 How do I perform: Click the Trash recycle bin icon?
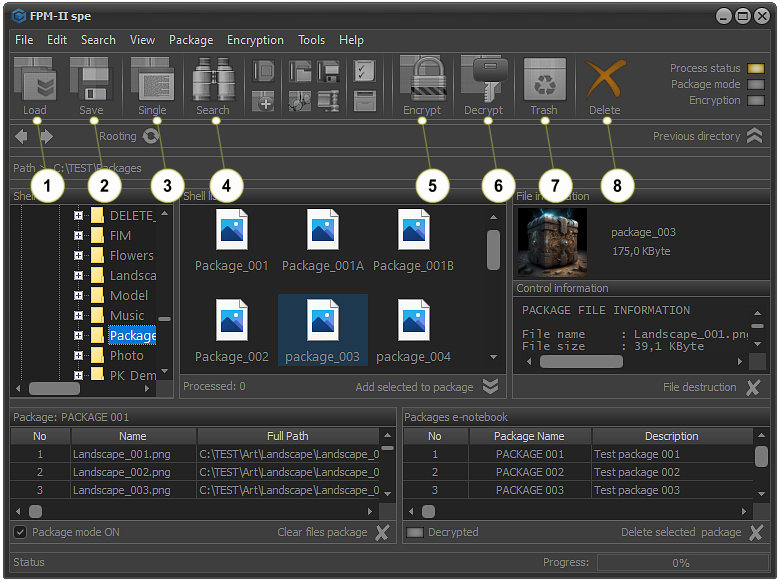point(544,79)
